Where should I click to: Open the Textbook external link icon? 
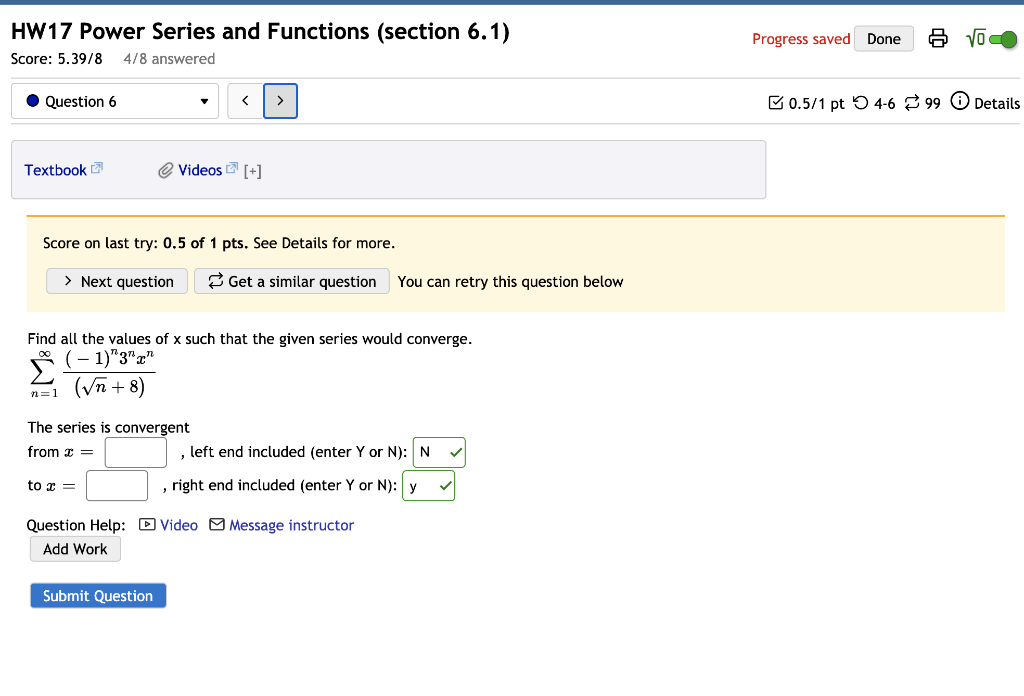coord(97,166)
